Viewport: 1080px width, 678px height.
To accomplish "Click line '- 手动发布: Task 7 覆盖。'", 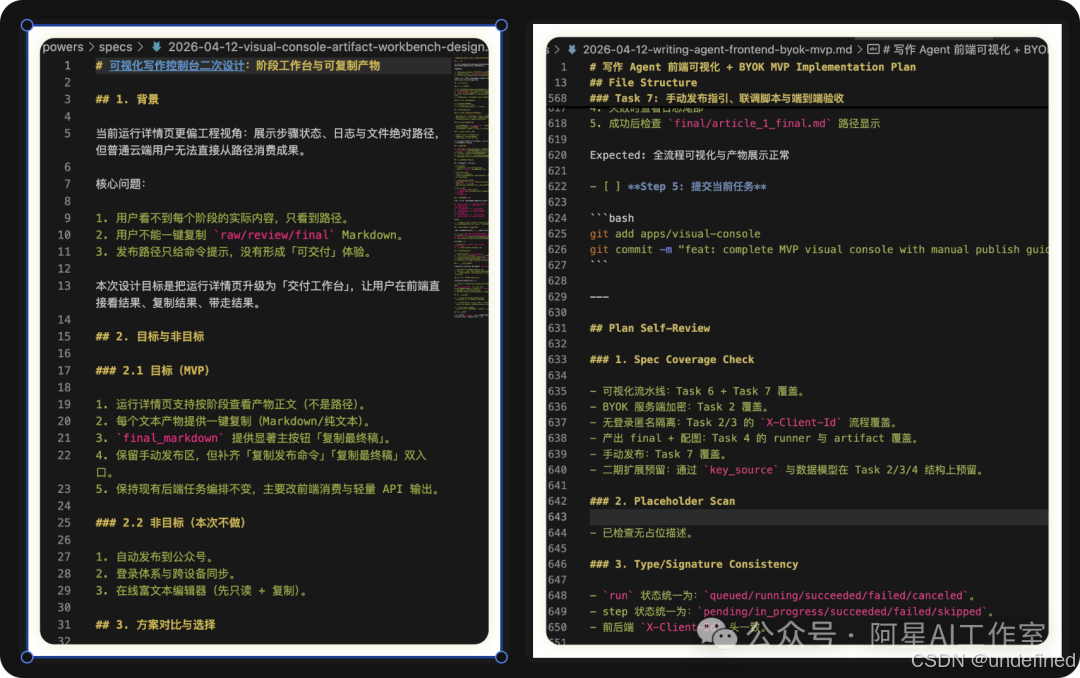I will pos(657,454).
